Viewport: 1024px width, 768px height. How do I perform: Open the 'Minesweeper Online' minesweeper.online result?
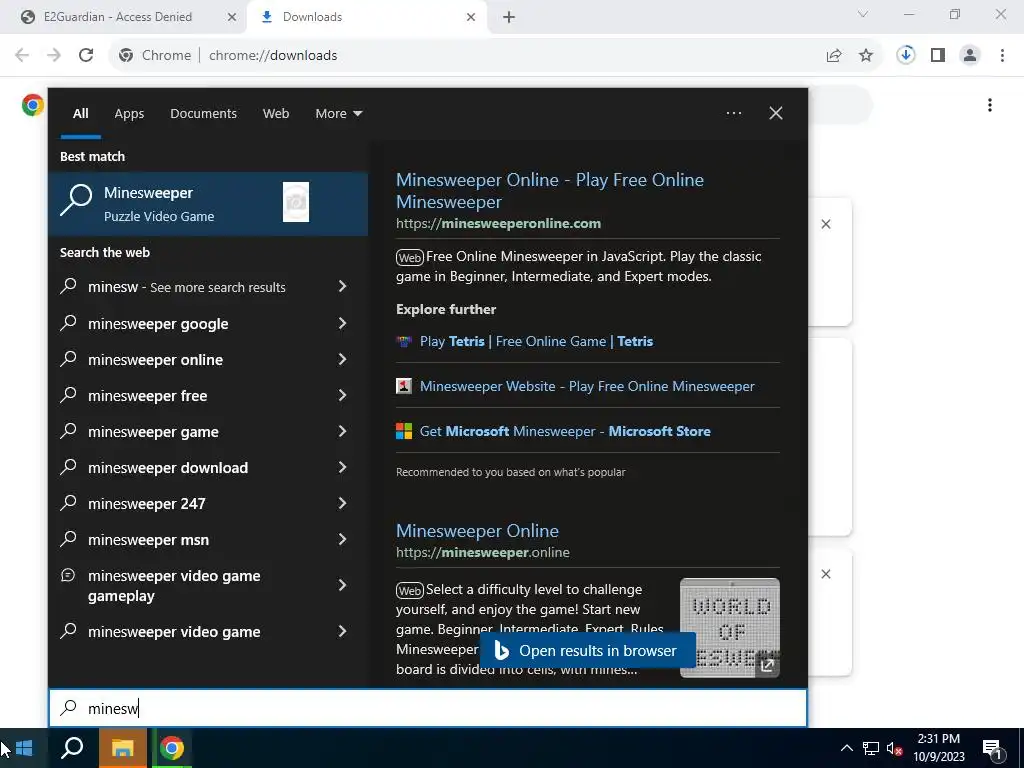pos(477,530)
